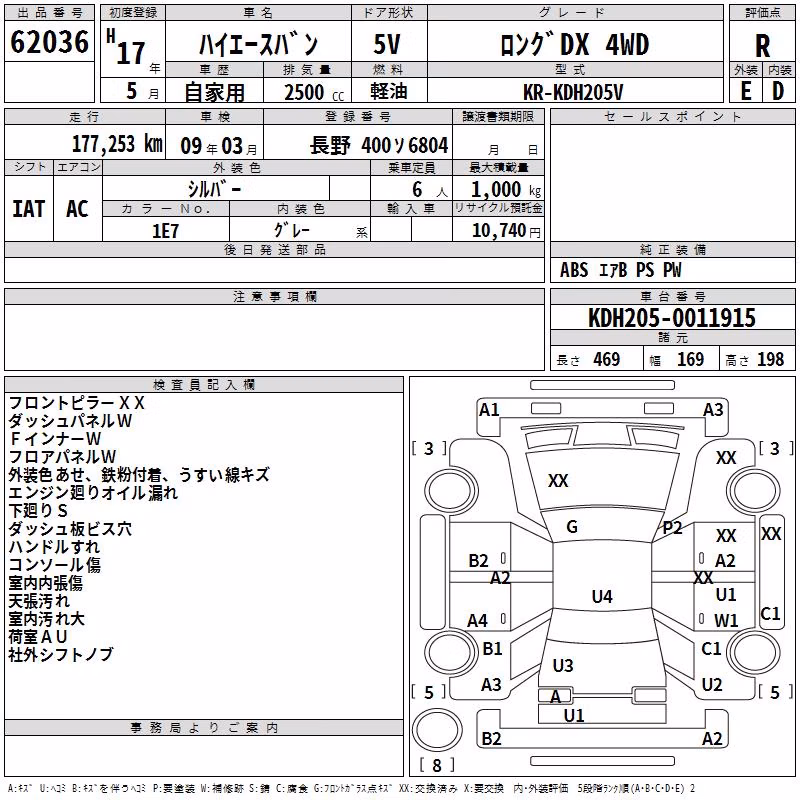This screenshot has width=800, height=800.
Task: Click the セールスポイント section header
Action: (x=672, y=116)
